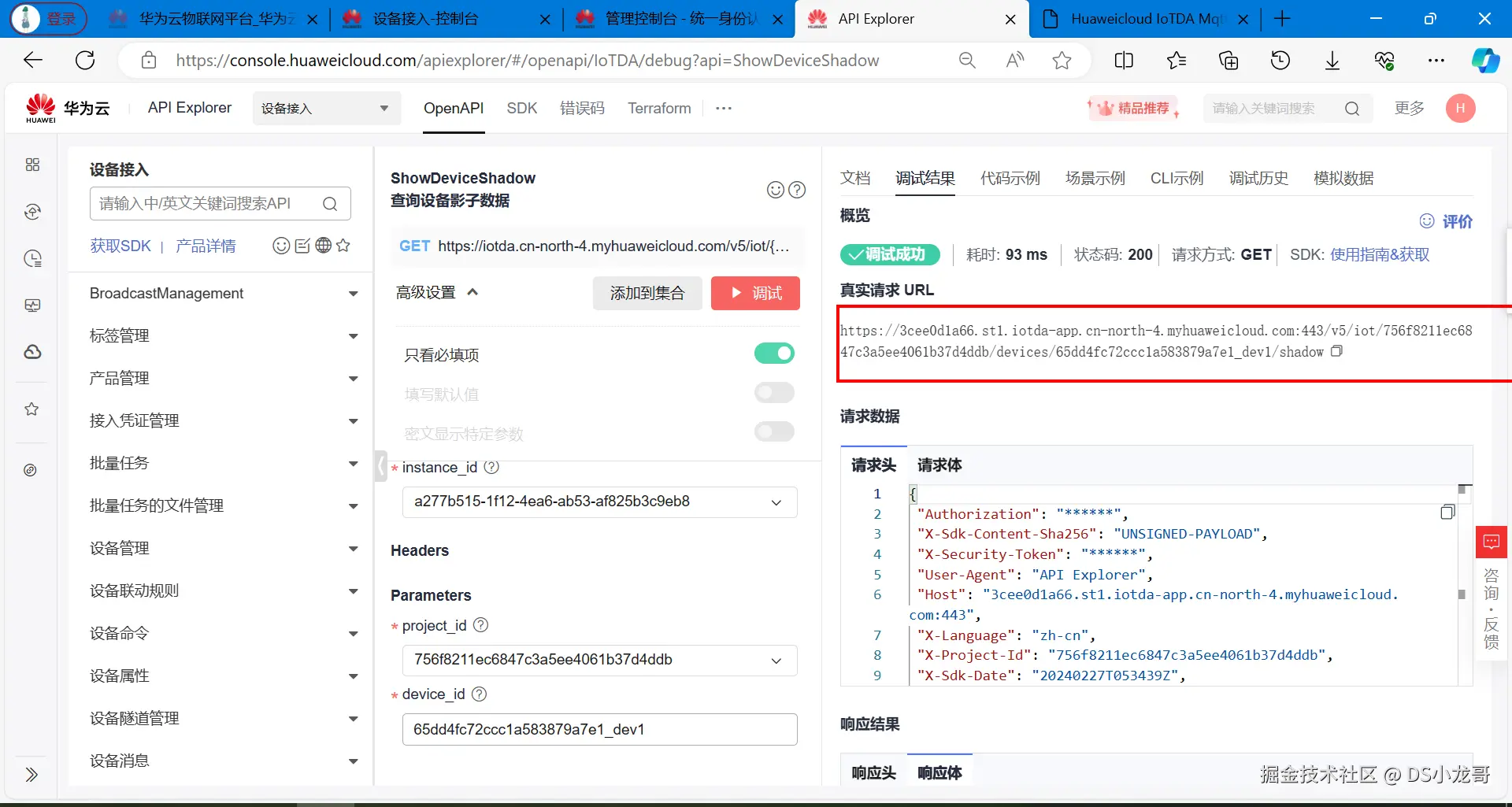Click the keyword search magnifier in top bar
The width and height of the screenshot is (1512, 807).
point(1352,109)
